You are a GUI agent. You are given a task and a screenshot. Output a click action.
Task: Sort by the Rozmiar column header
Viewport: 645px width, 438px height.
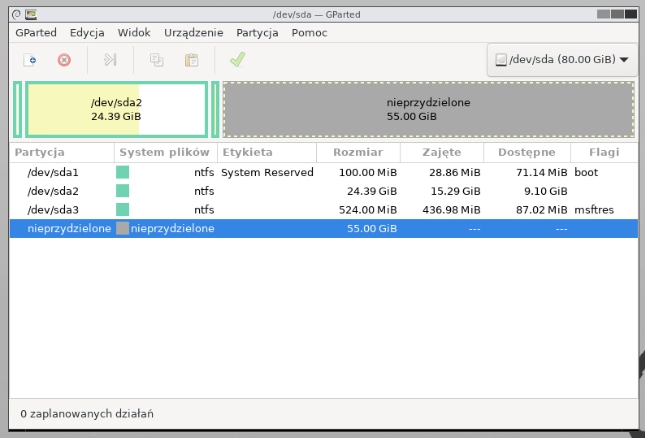coord(357,153)
